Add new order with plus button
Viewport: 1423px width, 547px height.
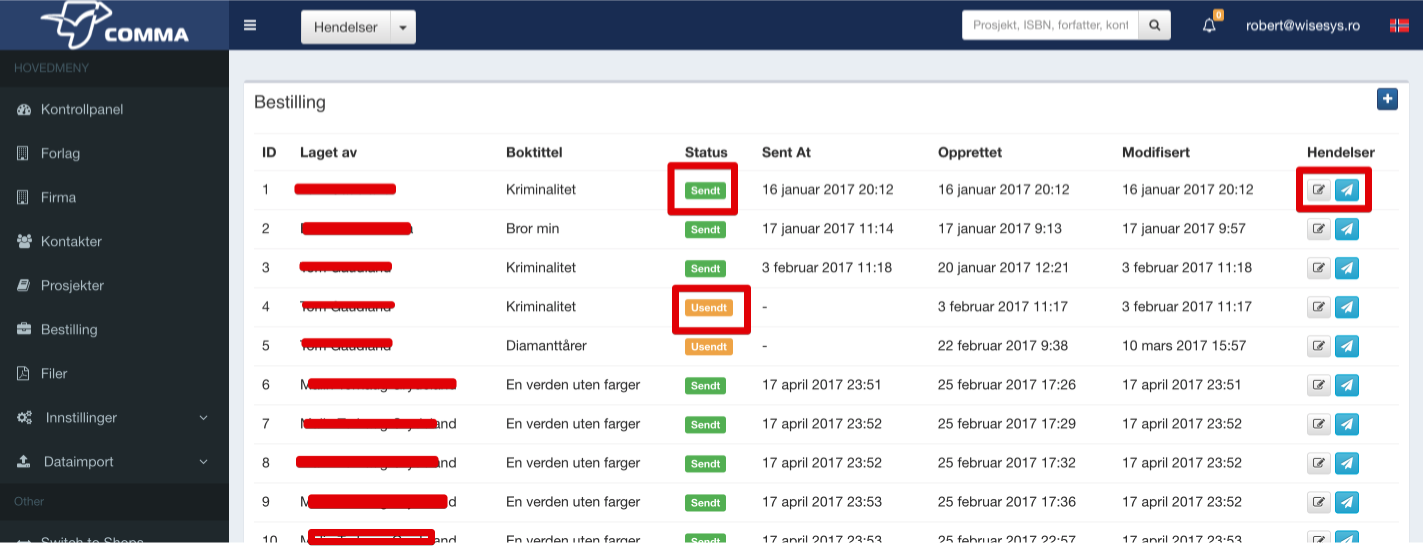[x=1387, y=99]
